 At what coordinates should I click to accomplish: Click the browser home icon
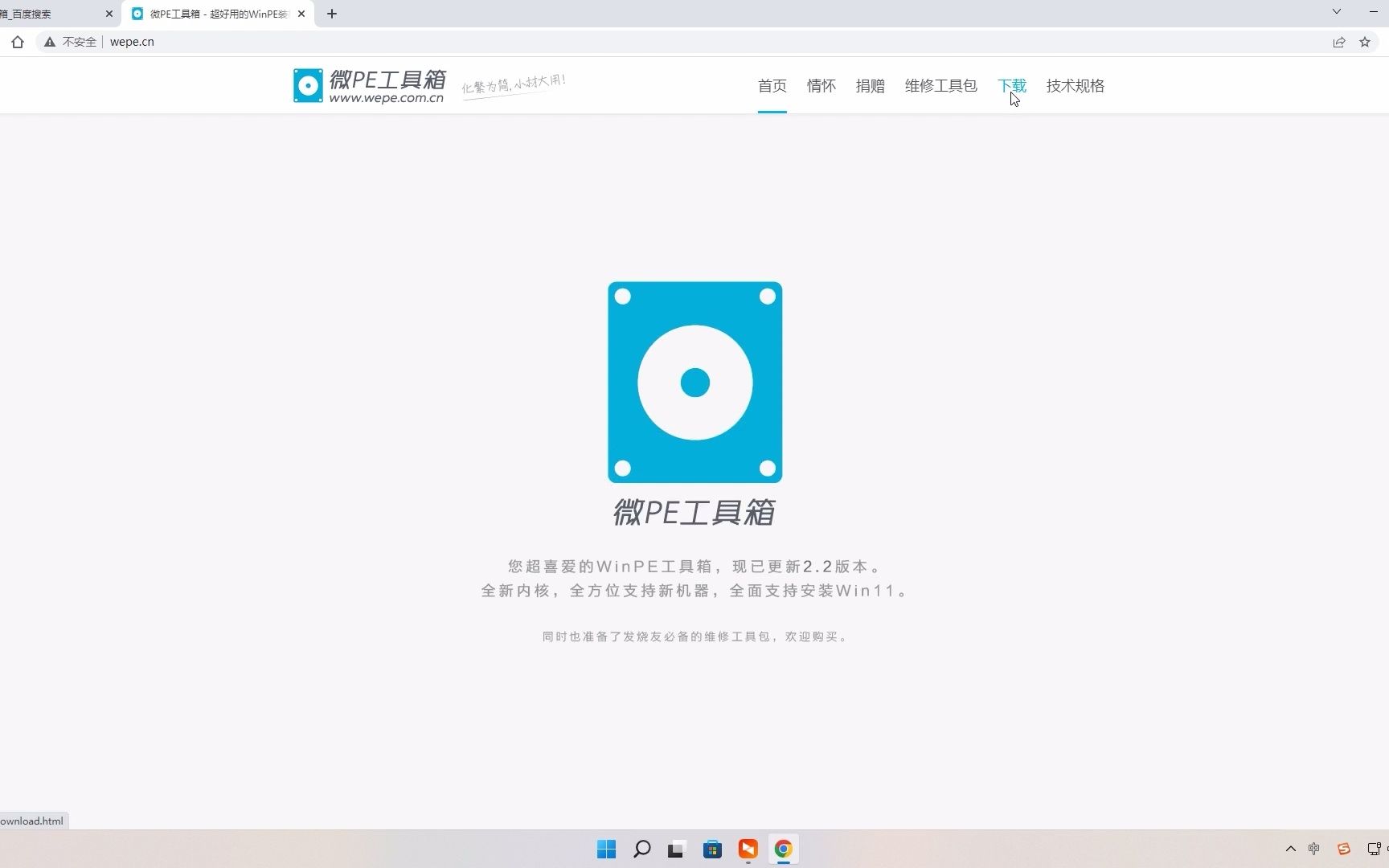pyautogui.click(x=18, y=42)
